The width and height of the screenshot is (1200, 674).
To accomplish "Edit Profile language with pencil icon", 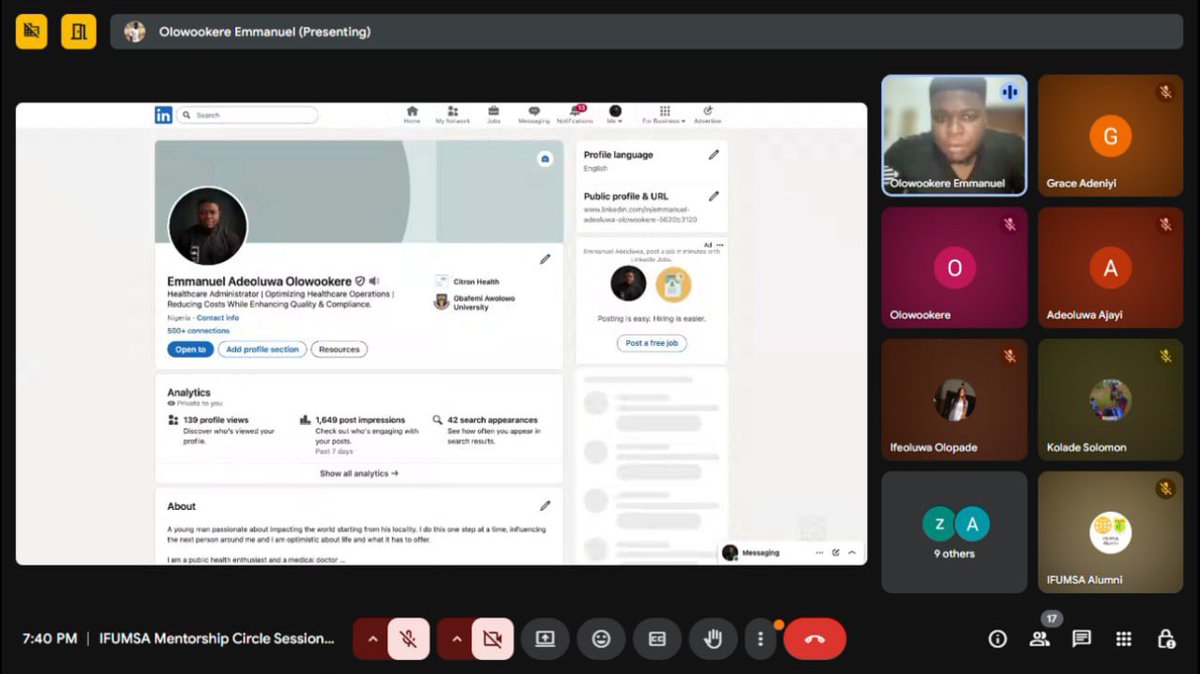I will (x=714, y=155).
